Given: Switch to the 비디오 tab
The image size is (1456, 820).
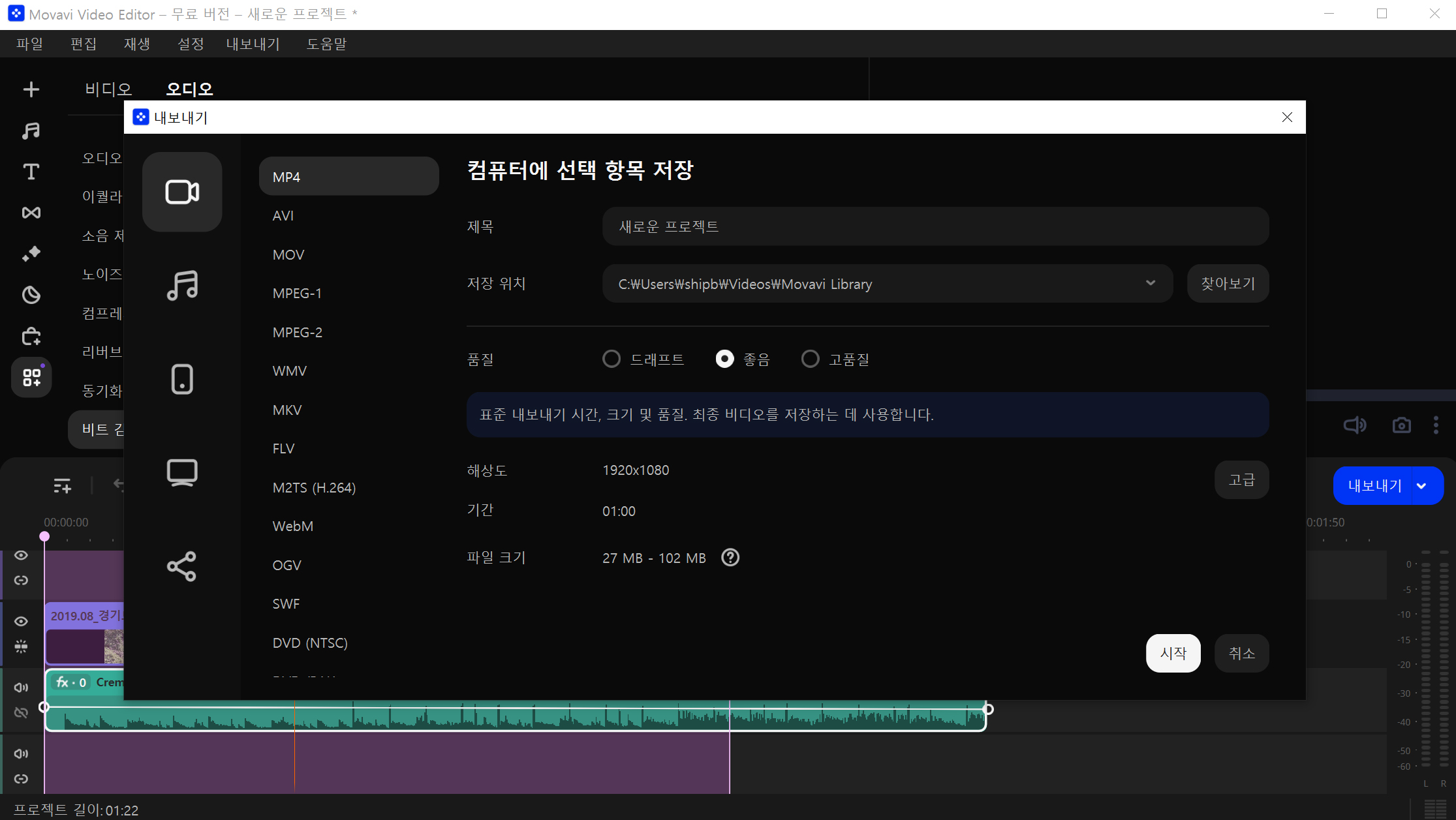Looking at the screenshot, I should point(108,89).
